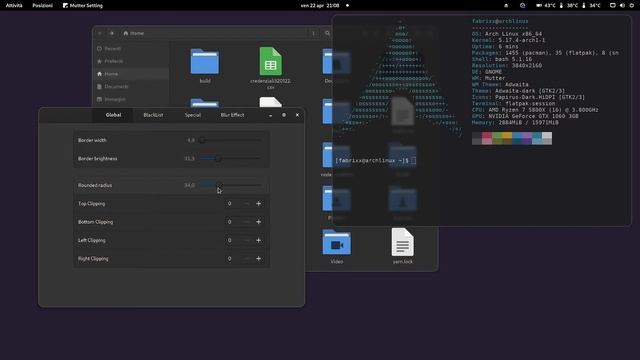Open the Video folder in Files window

[337, 247]
